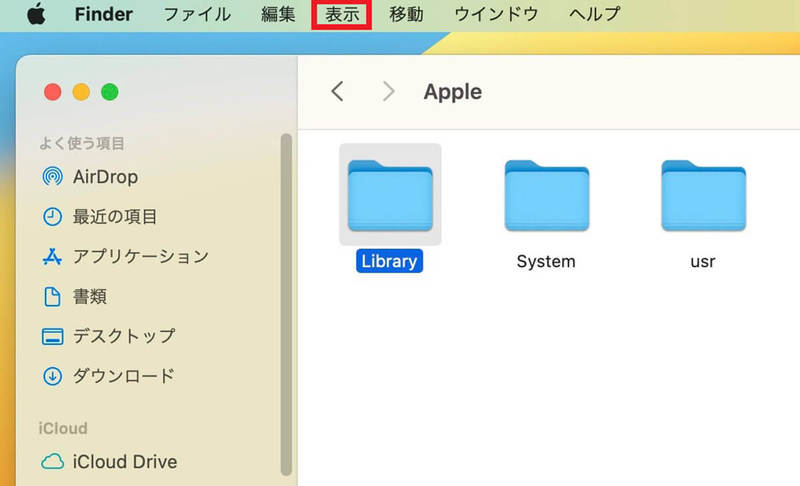Click the Apple window title

tap(453, 92)
